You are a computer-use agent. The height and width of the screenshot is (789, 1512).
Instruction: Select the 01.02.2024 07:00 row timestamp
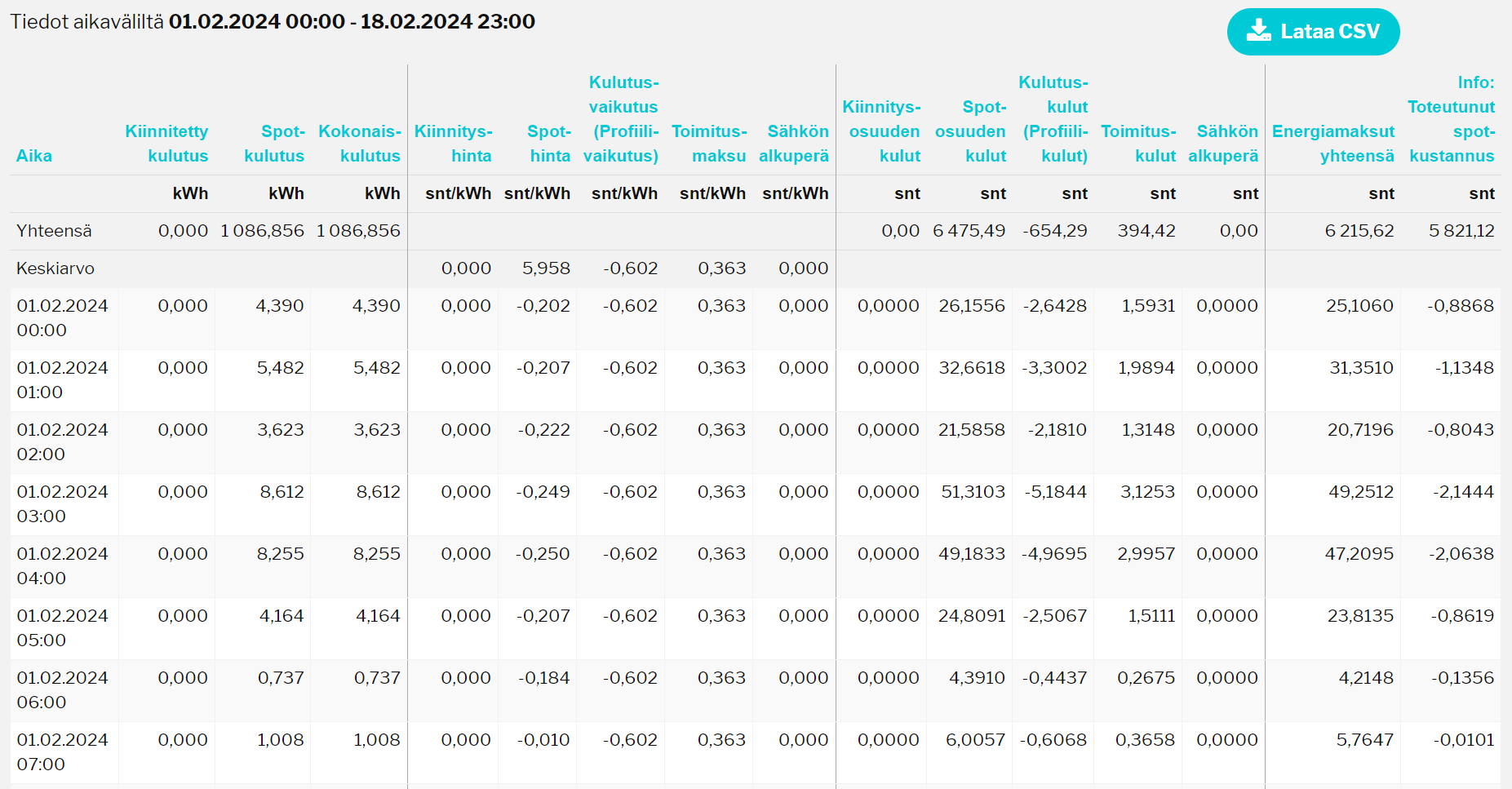click(x=62, y=752)
